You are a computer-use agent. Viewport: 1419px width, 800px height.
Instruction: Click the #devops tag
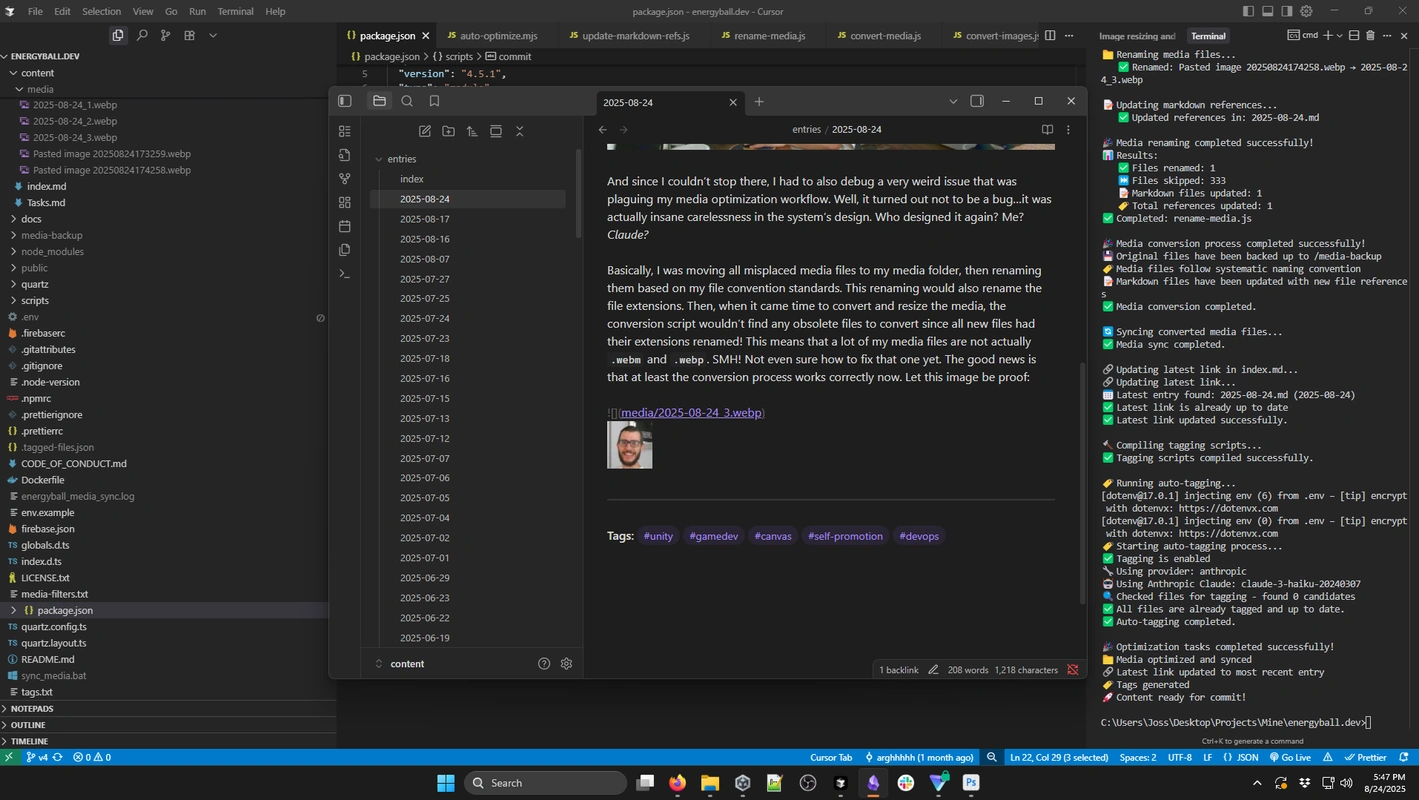click(919, 536)
